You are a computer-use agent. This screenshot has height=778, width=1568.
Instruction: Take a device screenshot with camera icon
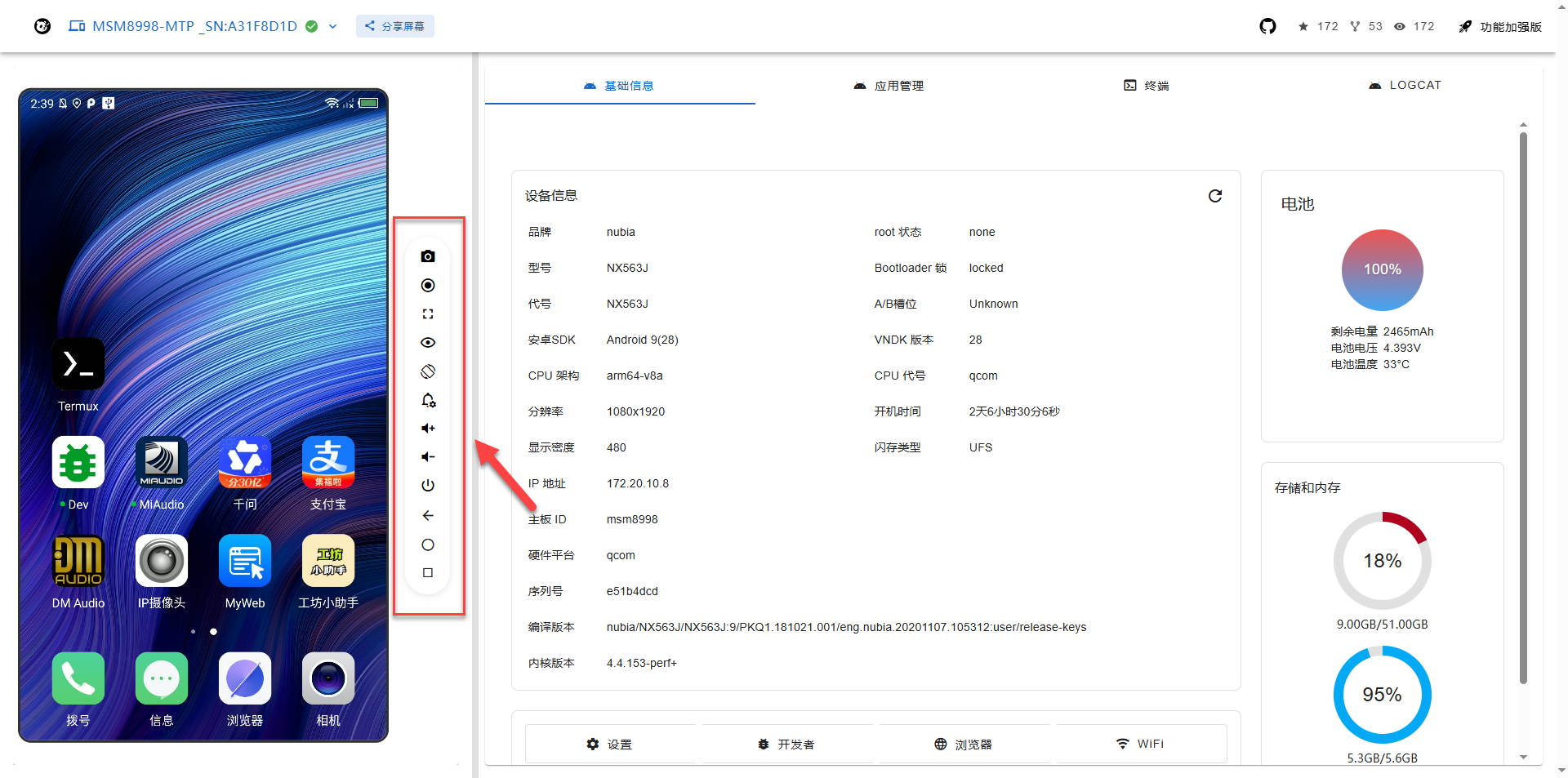point(428,256)
